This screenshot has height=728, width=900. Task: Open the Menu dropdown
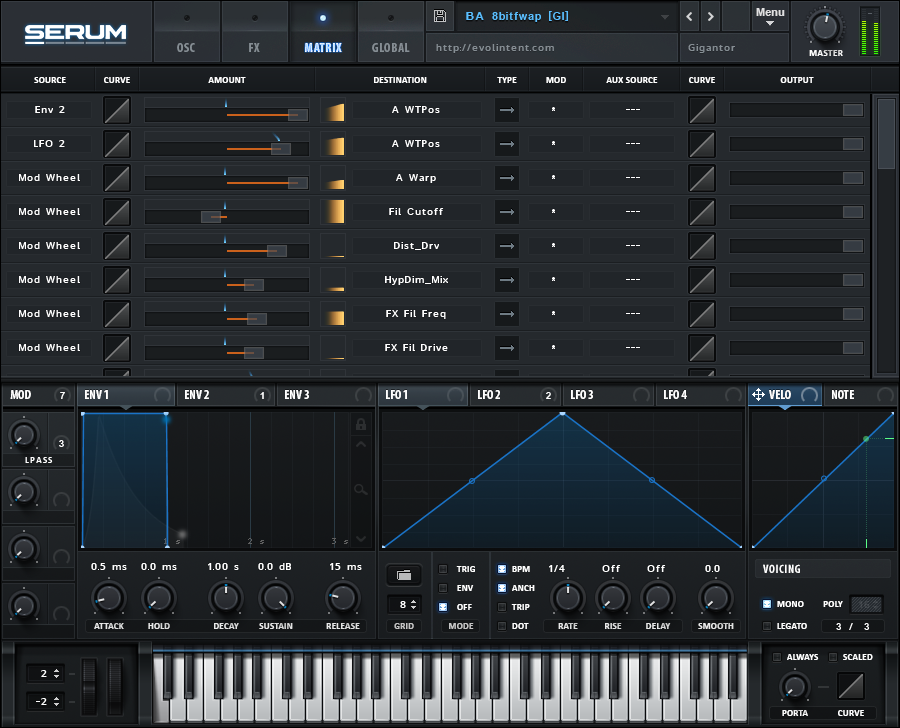pyautogui.click(x=770, y=16)
